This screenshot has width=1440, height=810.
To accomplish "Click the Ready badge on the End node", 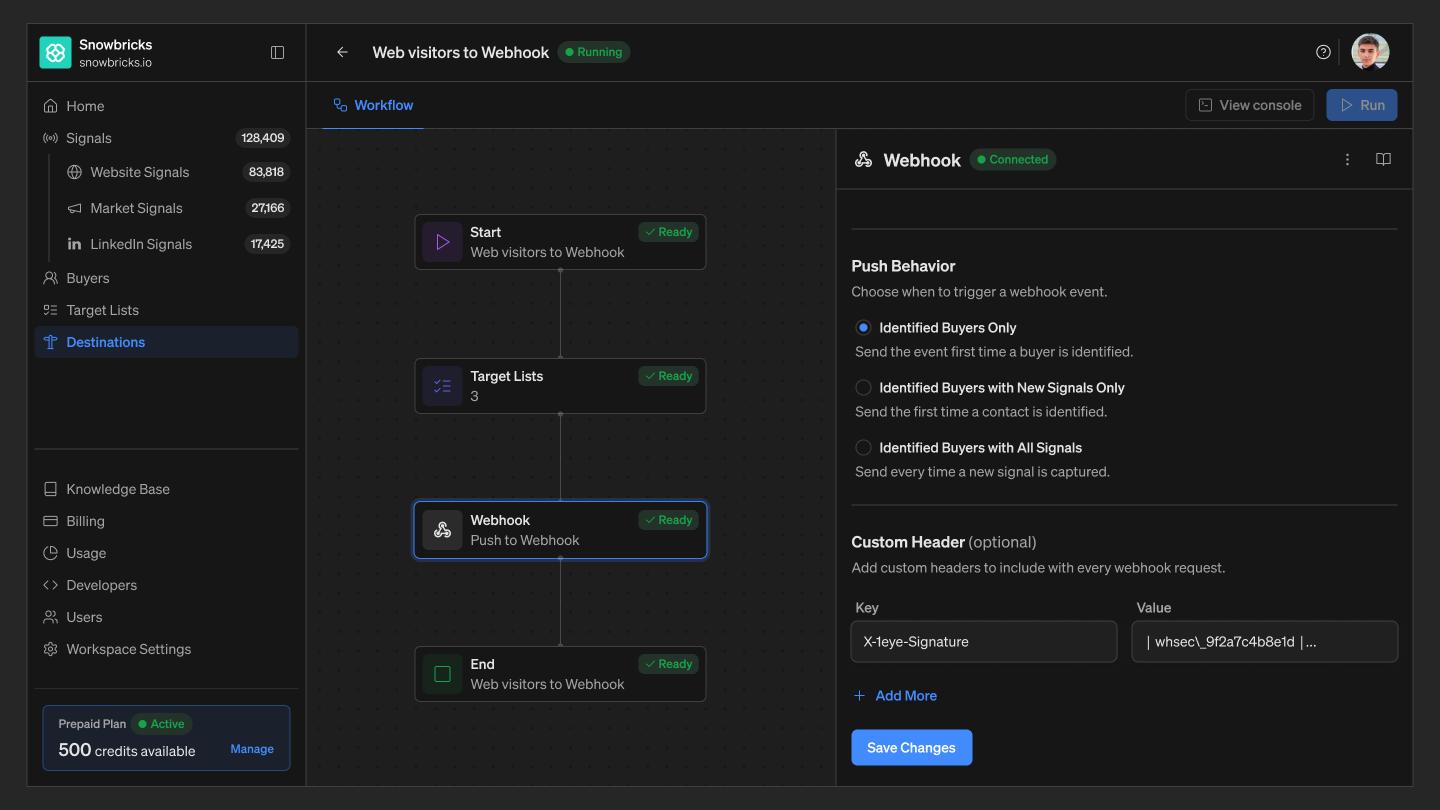I will pos(668,664).
